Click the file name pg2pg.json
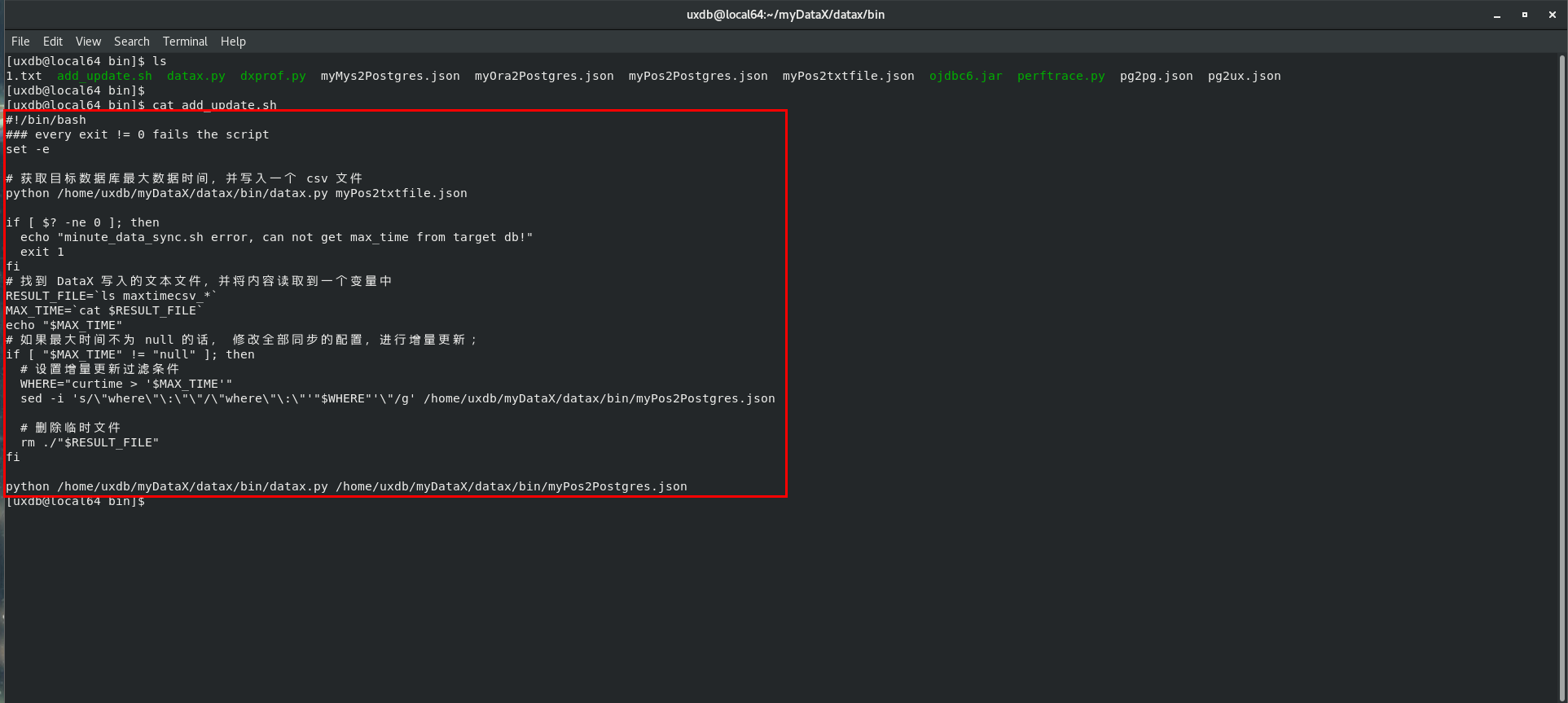The width and height of the screenshot is (1568, 703). [x=1157, y=76]
